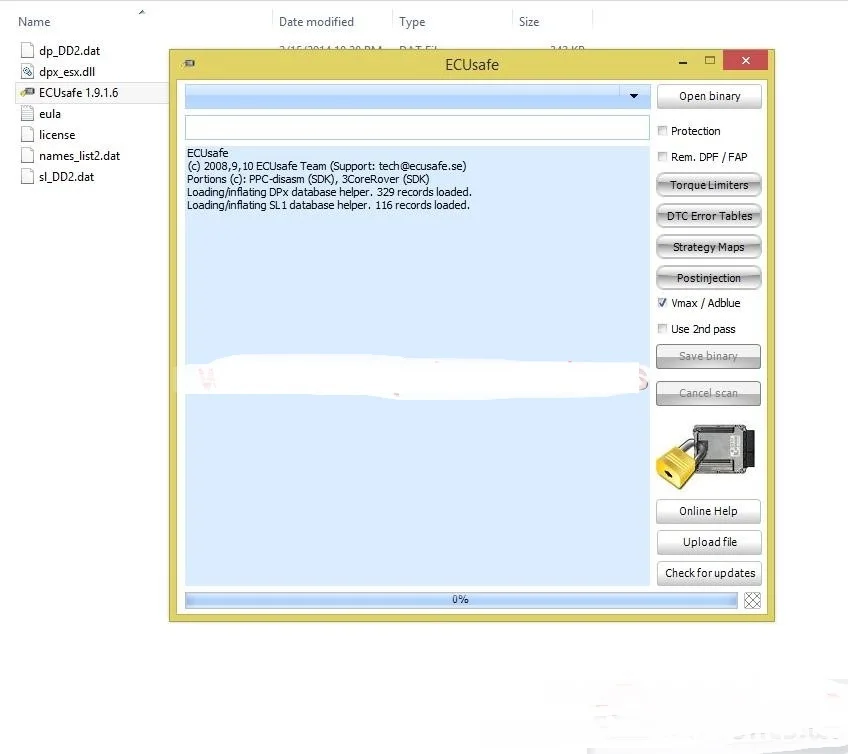Screen dimensions: 848x754
Task: Click the ECUsafe title bar app icon
Action: tap(189, 64)
